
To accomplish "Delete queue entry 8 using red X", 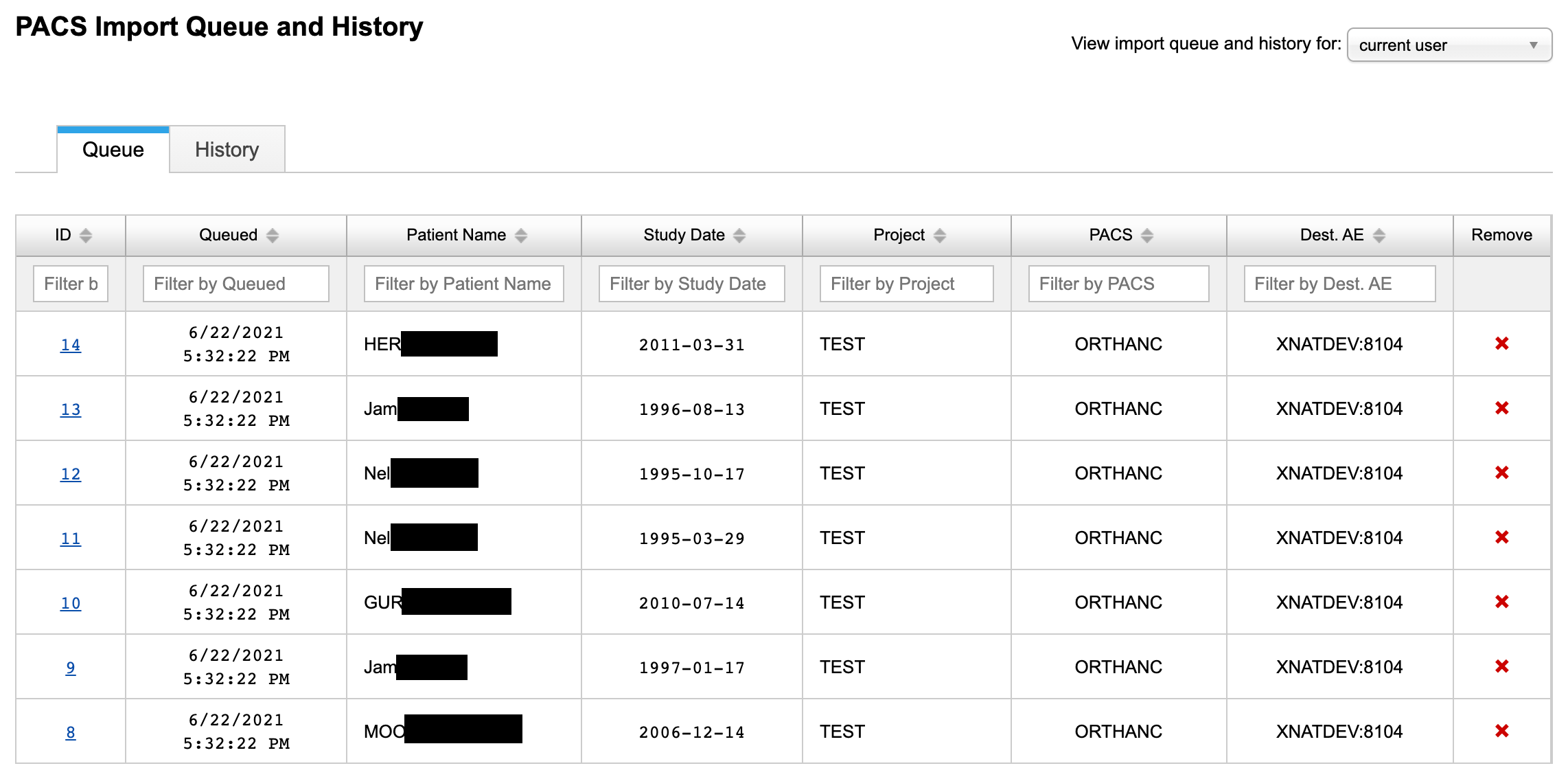I will coord(1501,731).
